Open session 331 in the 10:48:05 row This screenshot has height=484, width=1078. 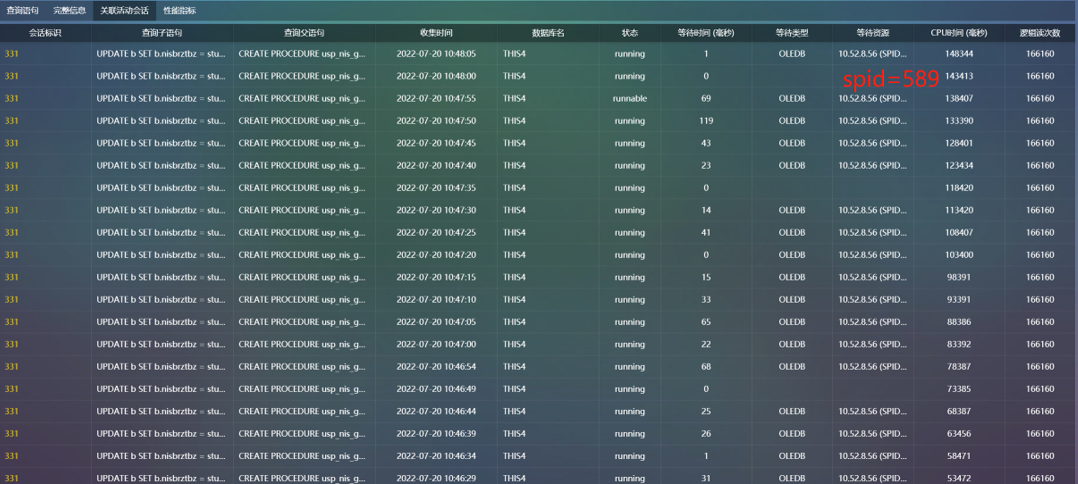[12, 54]
